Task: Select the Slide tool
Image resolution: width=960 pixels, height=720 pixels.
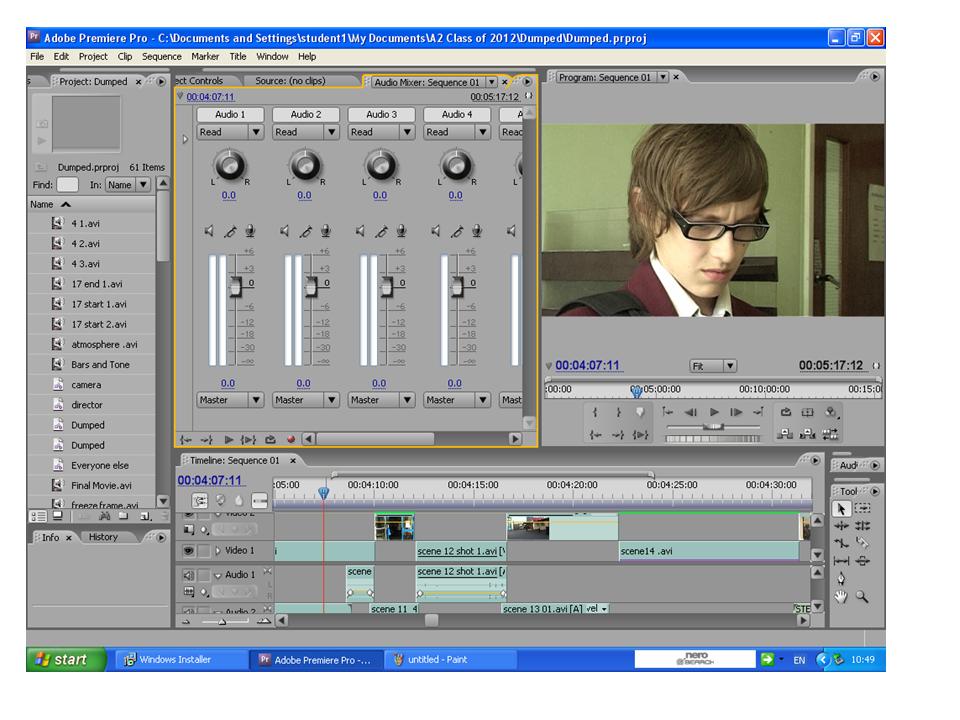Action: [863, 561]
